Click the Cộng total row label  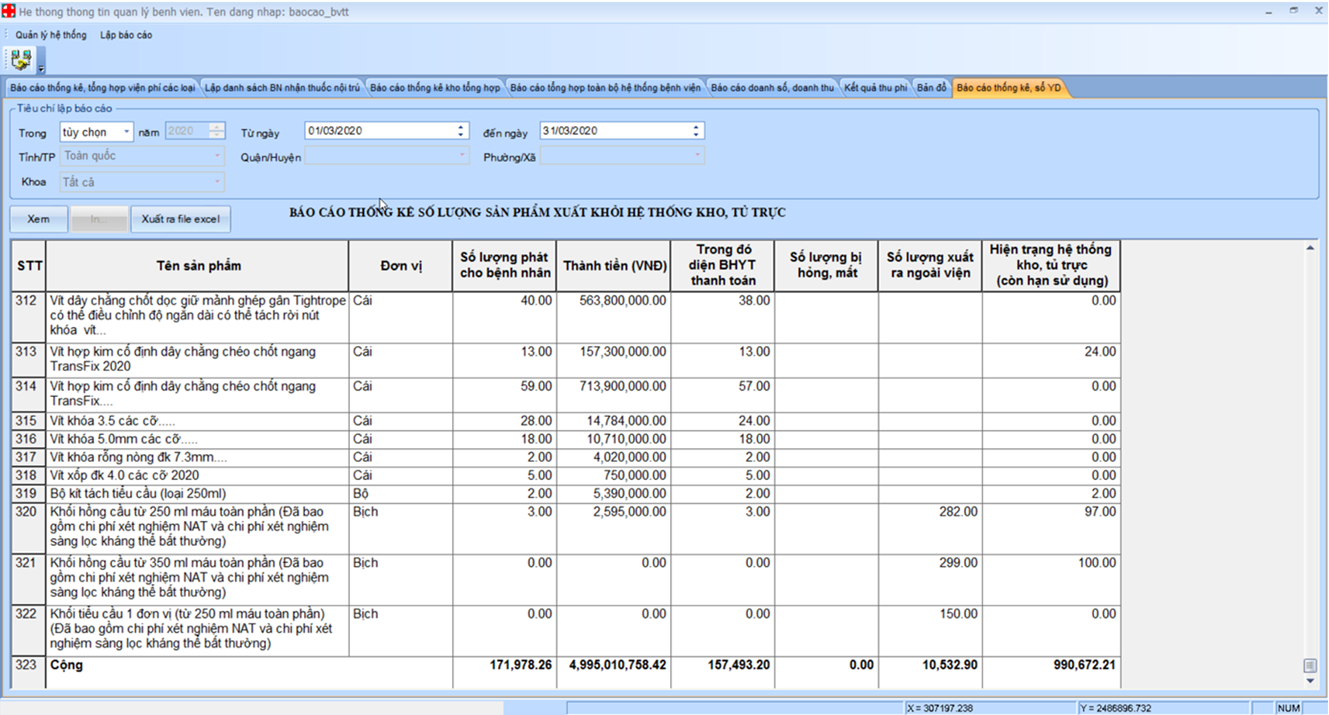pyautogui.click(x=67, y=665)
